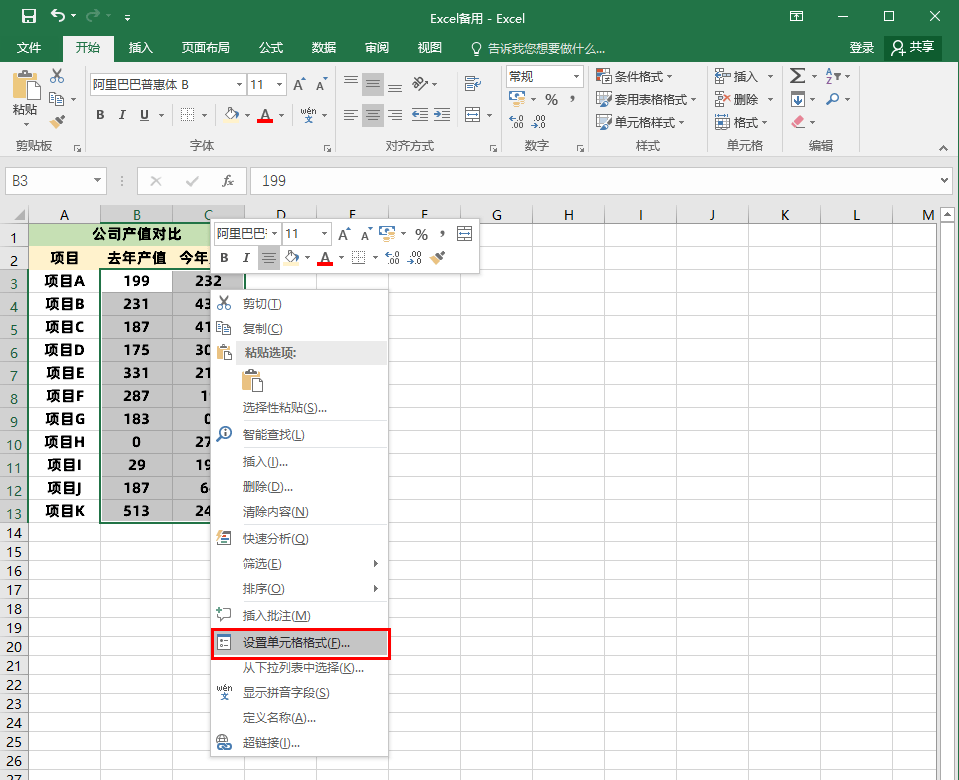Toggle Underline in the ribbon font group
Image resolution: width=959 pixels, height=780 pixels.
(144, 115)
